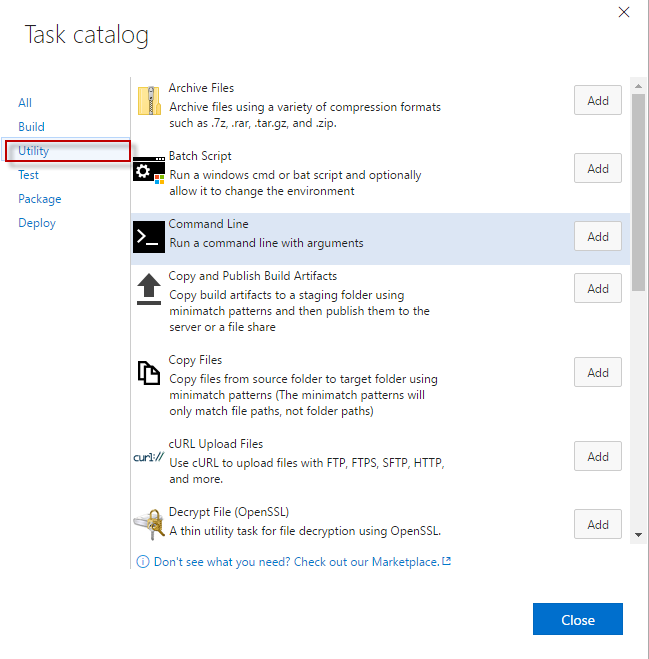Screen dimensions: 649x659
Task: Add the cURL Upload Files task
Action: [x=598, y=456]
